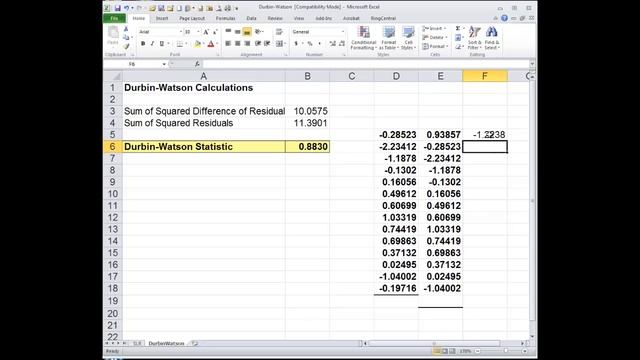Align text to the left

point(228,44)
